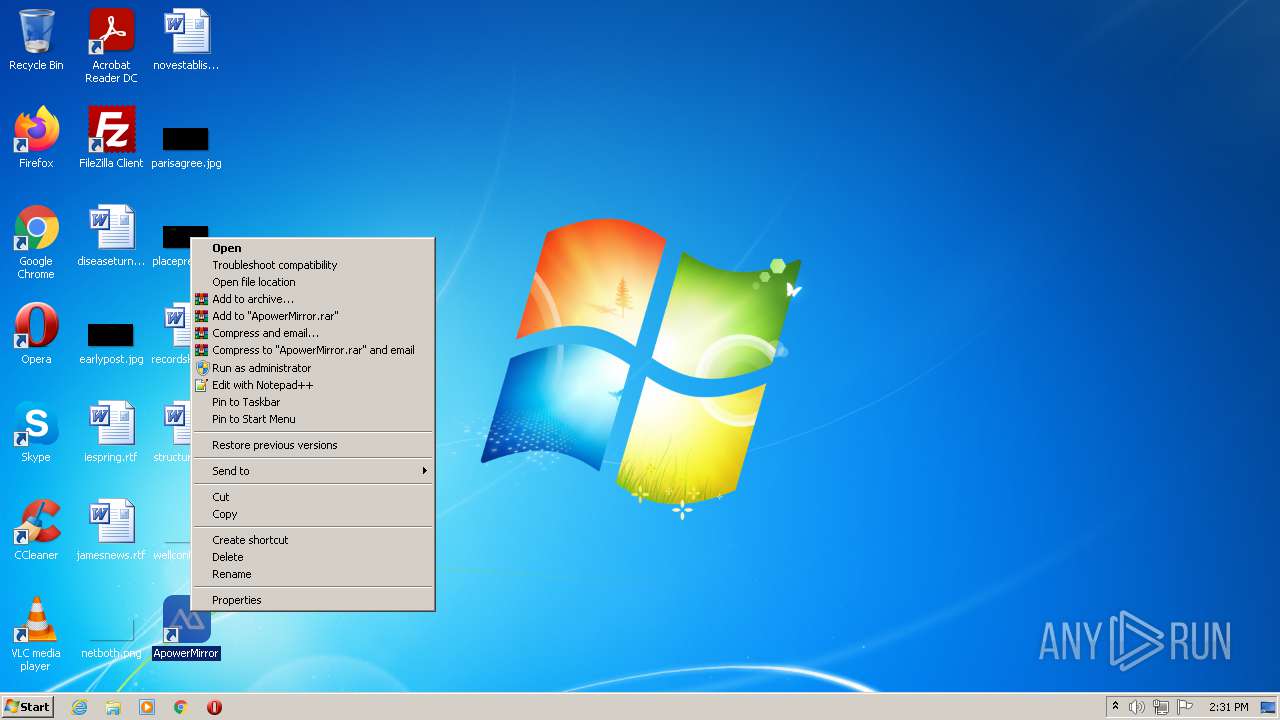The image size is (1280, 720).
Task: Choose Copy in the context menu
Action: 313,514
